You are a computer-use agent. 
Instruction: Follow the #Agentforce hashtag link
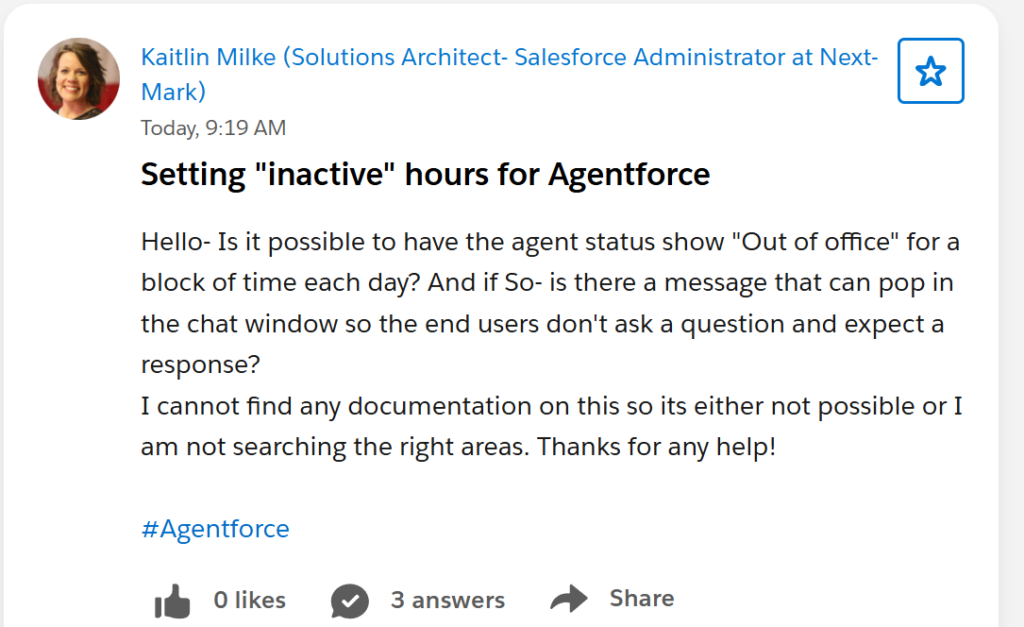[215, 528]
